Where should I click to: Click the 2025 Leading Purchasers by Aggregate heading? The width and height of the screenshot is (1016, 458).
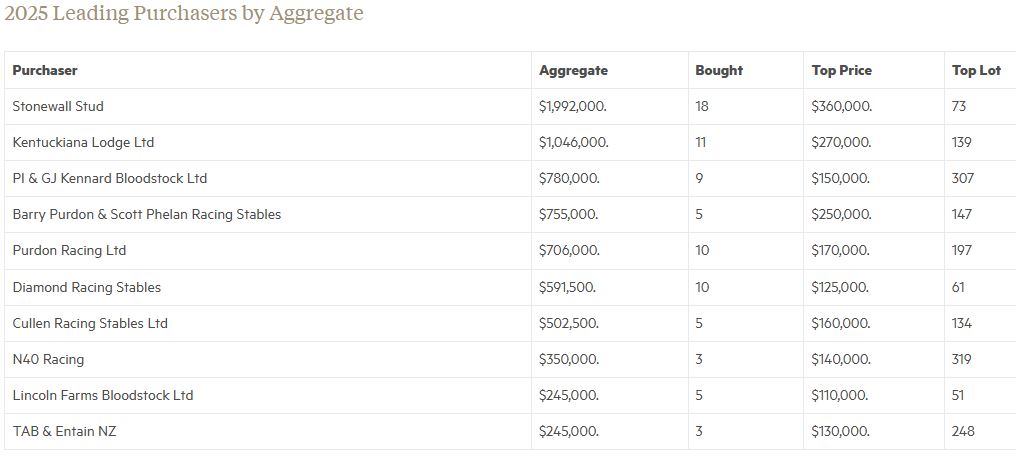coord(184,14)
